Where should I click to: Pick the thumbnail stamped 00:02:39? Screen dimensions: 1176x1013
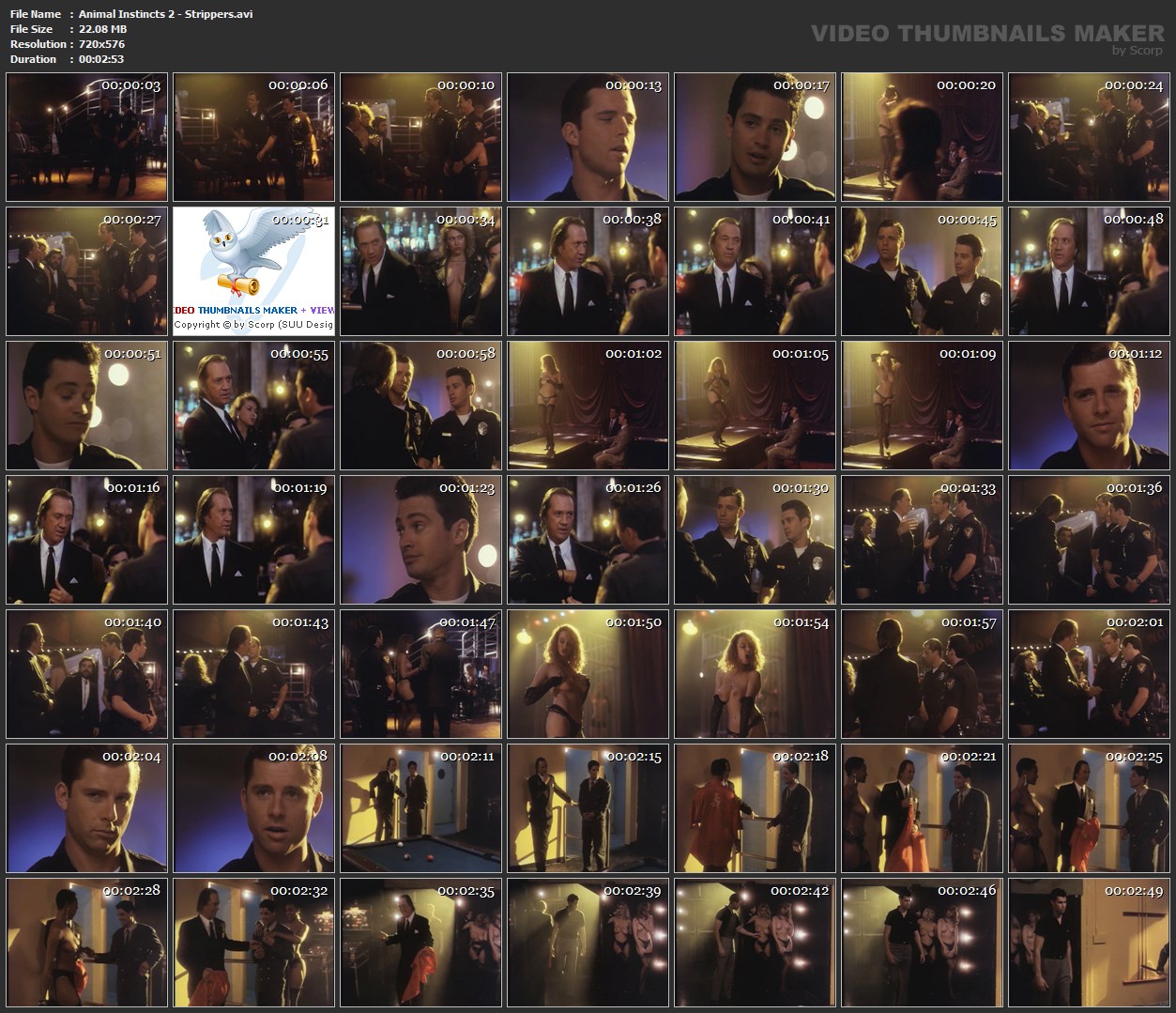[588, 943]
